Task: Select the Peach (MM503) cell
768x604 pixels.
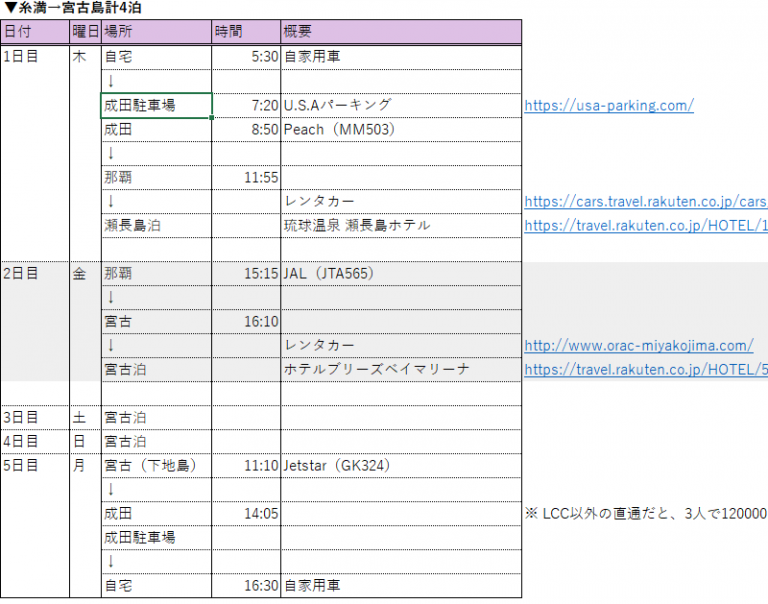Action: [x=400, y=129]
